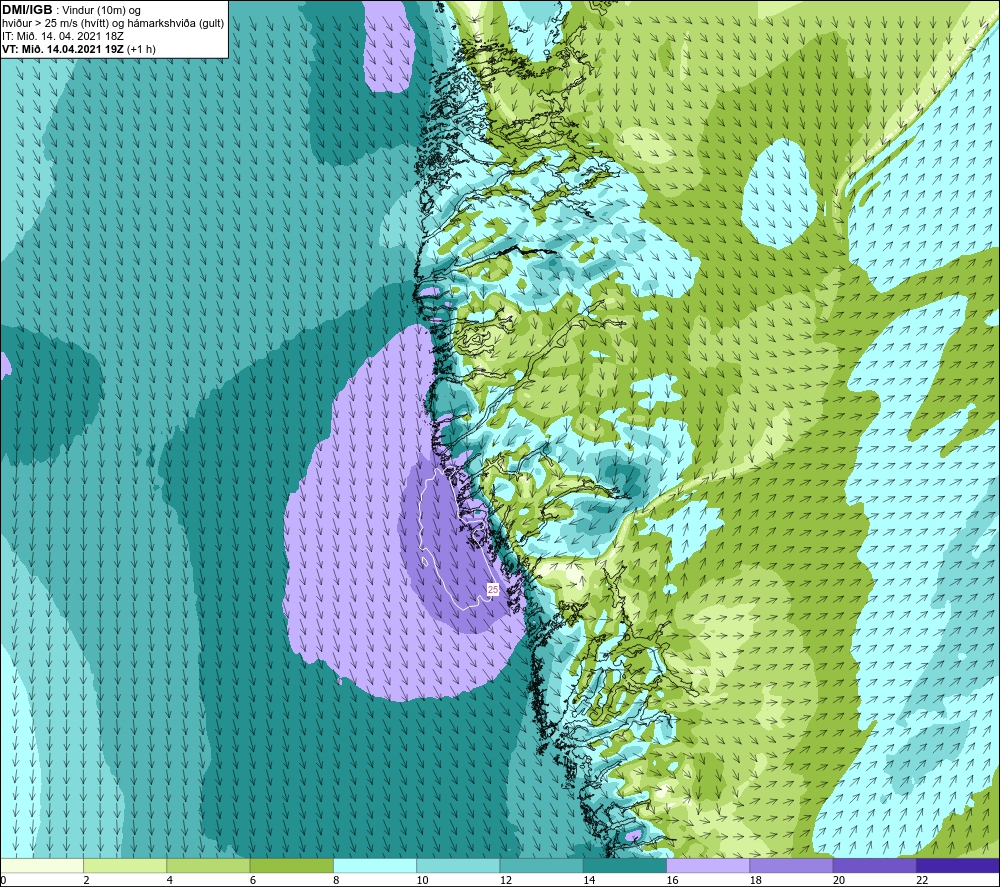Click the legend scale value '16'
This screenshot has height=887, width=1000.
pos(673,881)
